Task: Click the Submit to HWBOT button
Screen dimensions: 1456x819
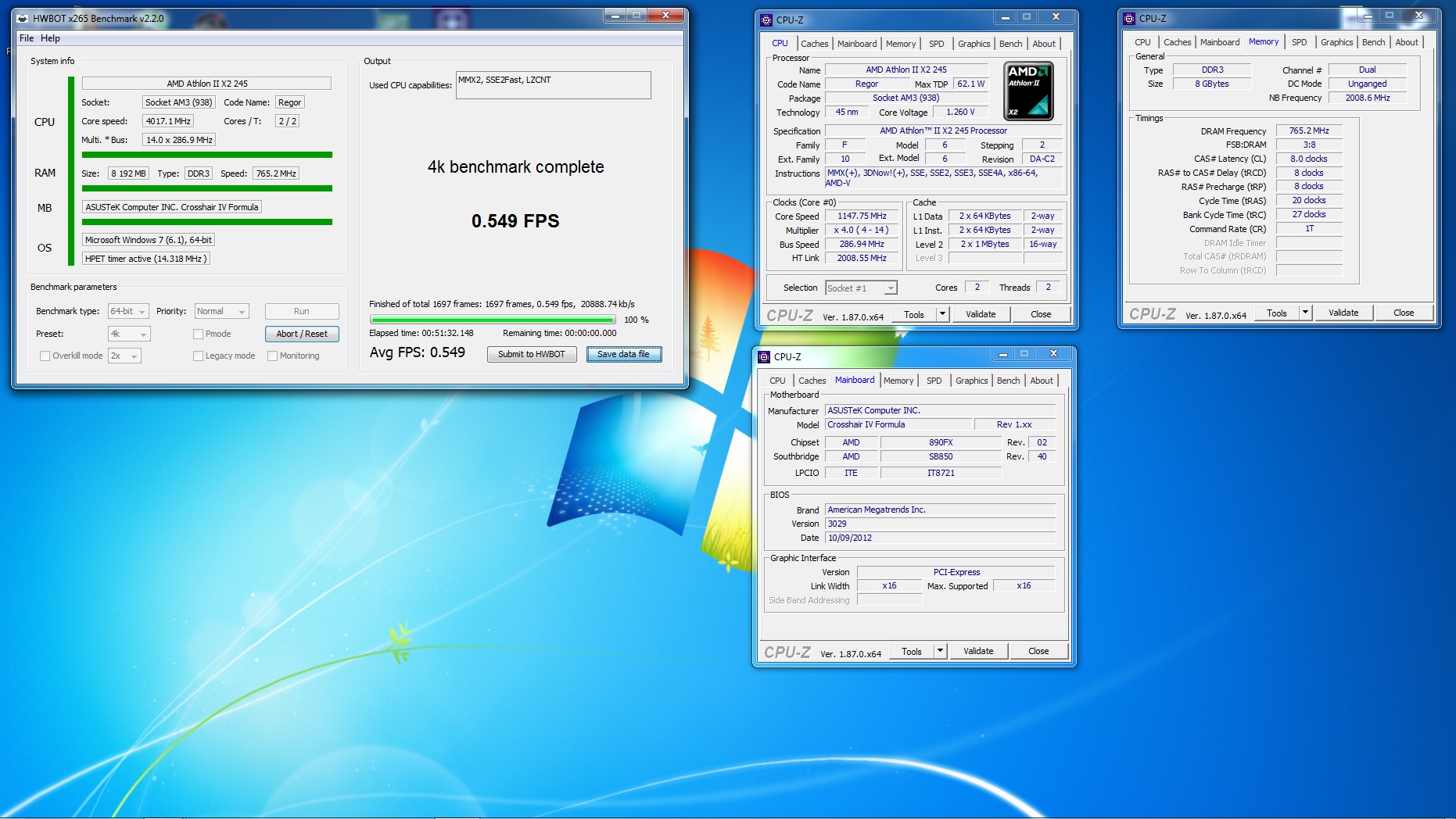Action: pos(532,354)
